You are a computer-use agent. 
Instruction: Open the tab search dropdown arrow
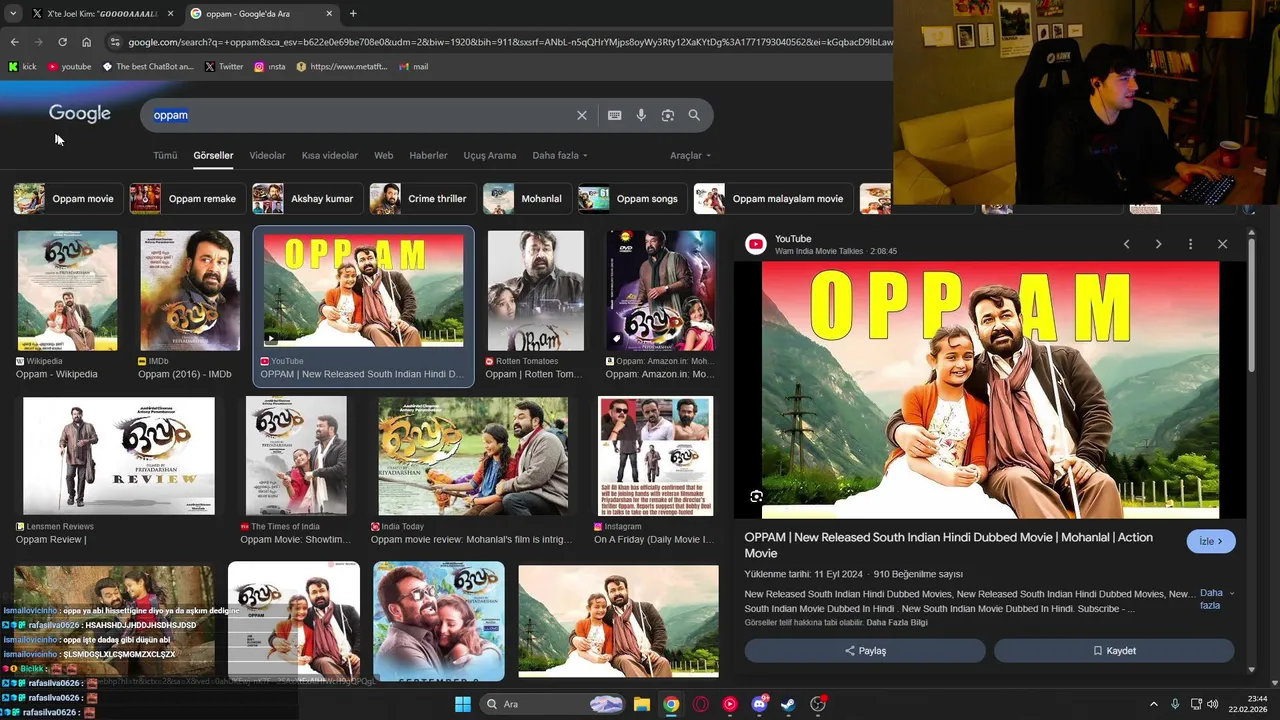click(13, 14)
